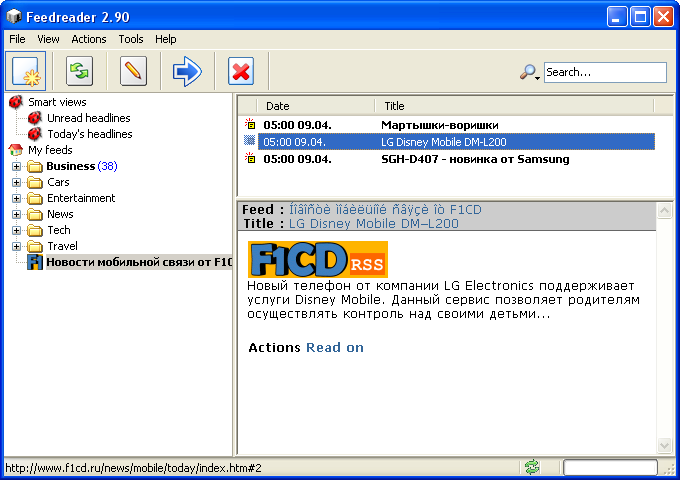Click preview scrollbar down arrow
The image size is (680, 480).
664,445
